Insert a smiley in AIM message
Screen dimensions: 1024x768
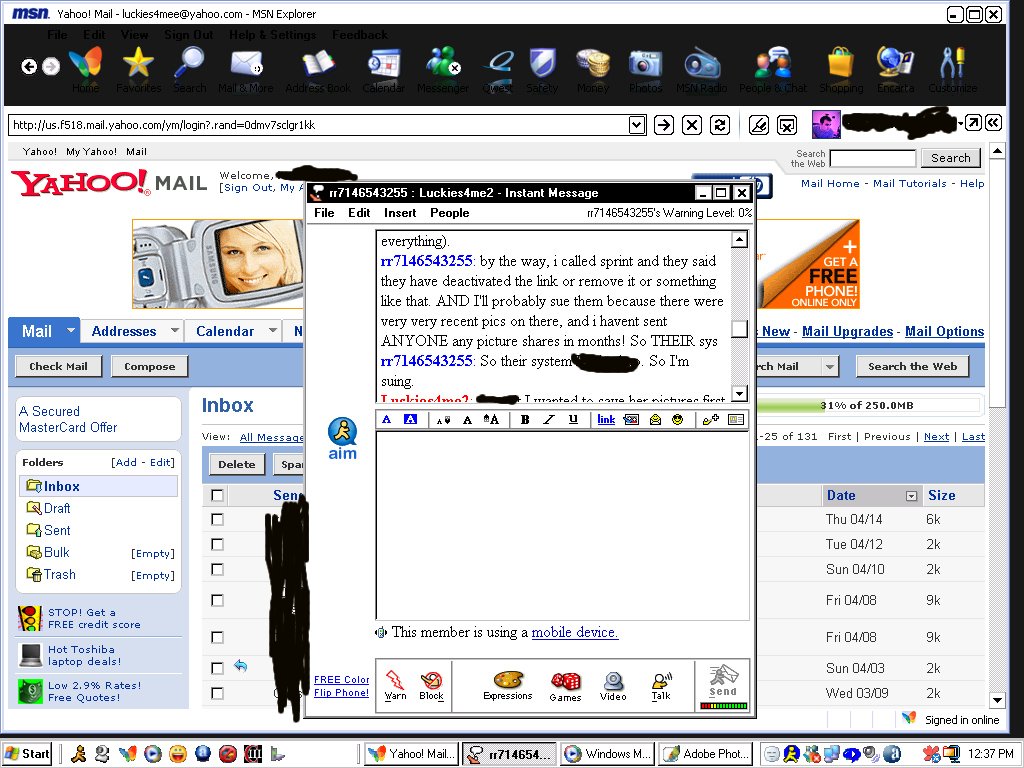tap(678, 419)
